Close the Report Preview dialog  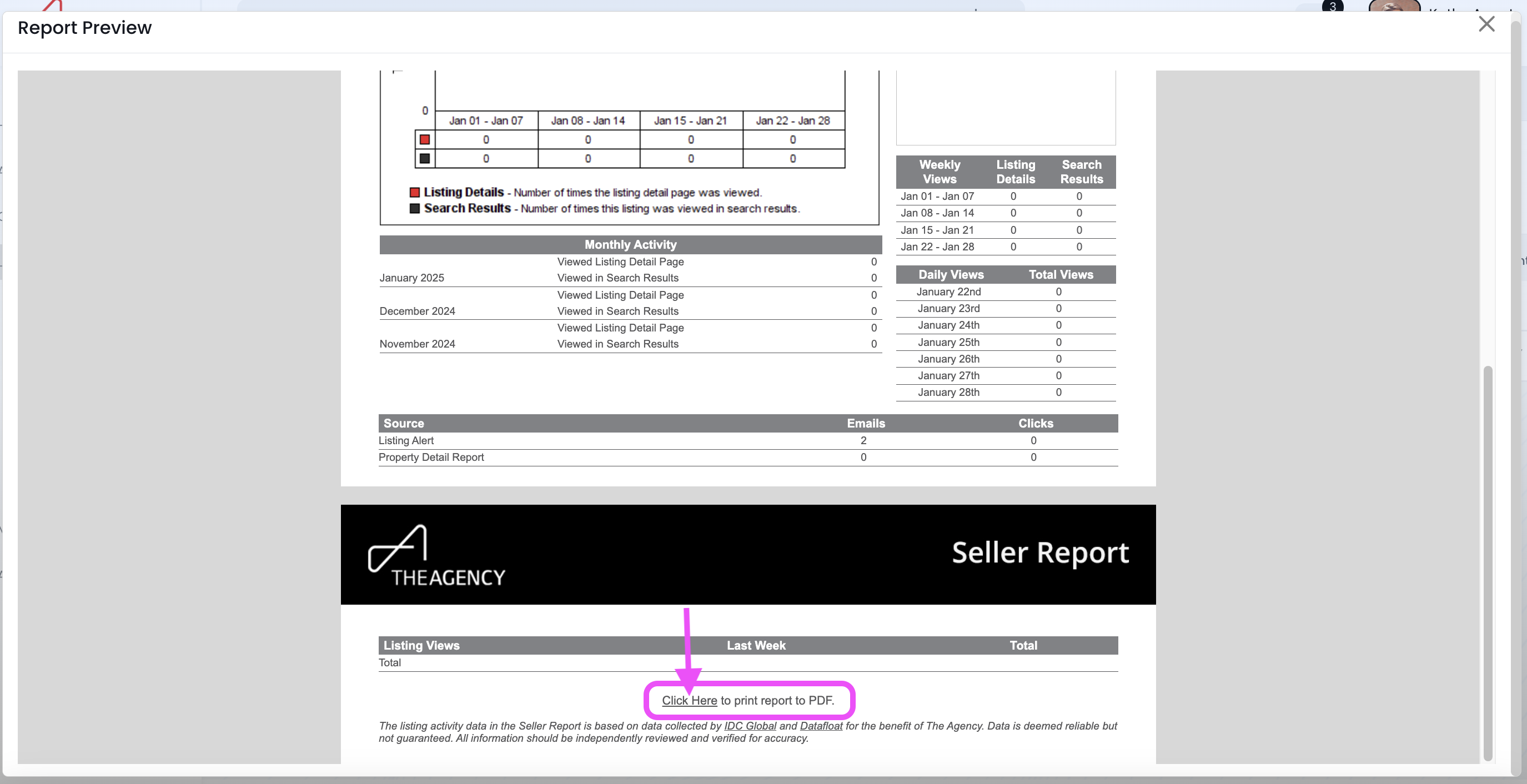pos(1486,24)
